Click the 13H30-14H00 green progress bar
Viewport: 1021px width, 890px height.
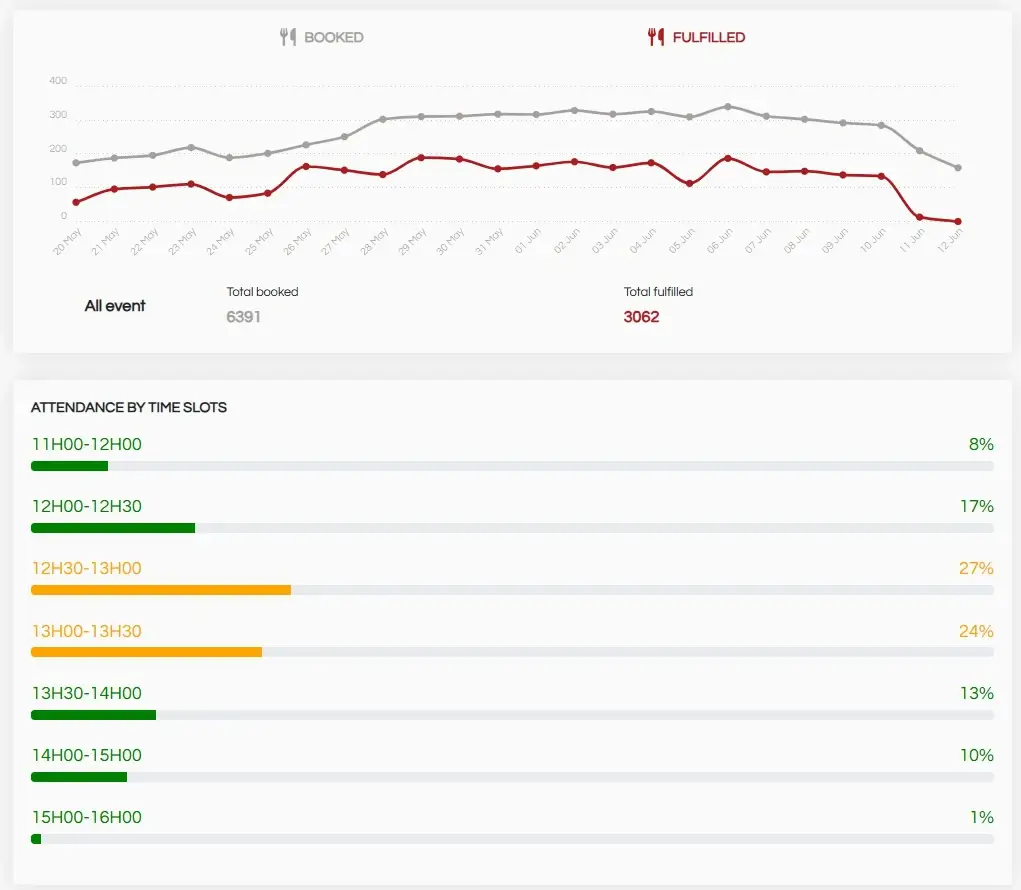tap(94, 715)
